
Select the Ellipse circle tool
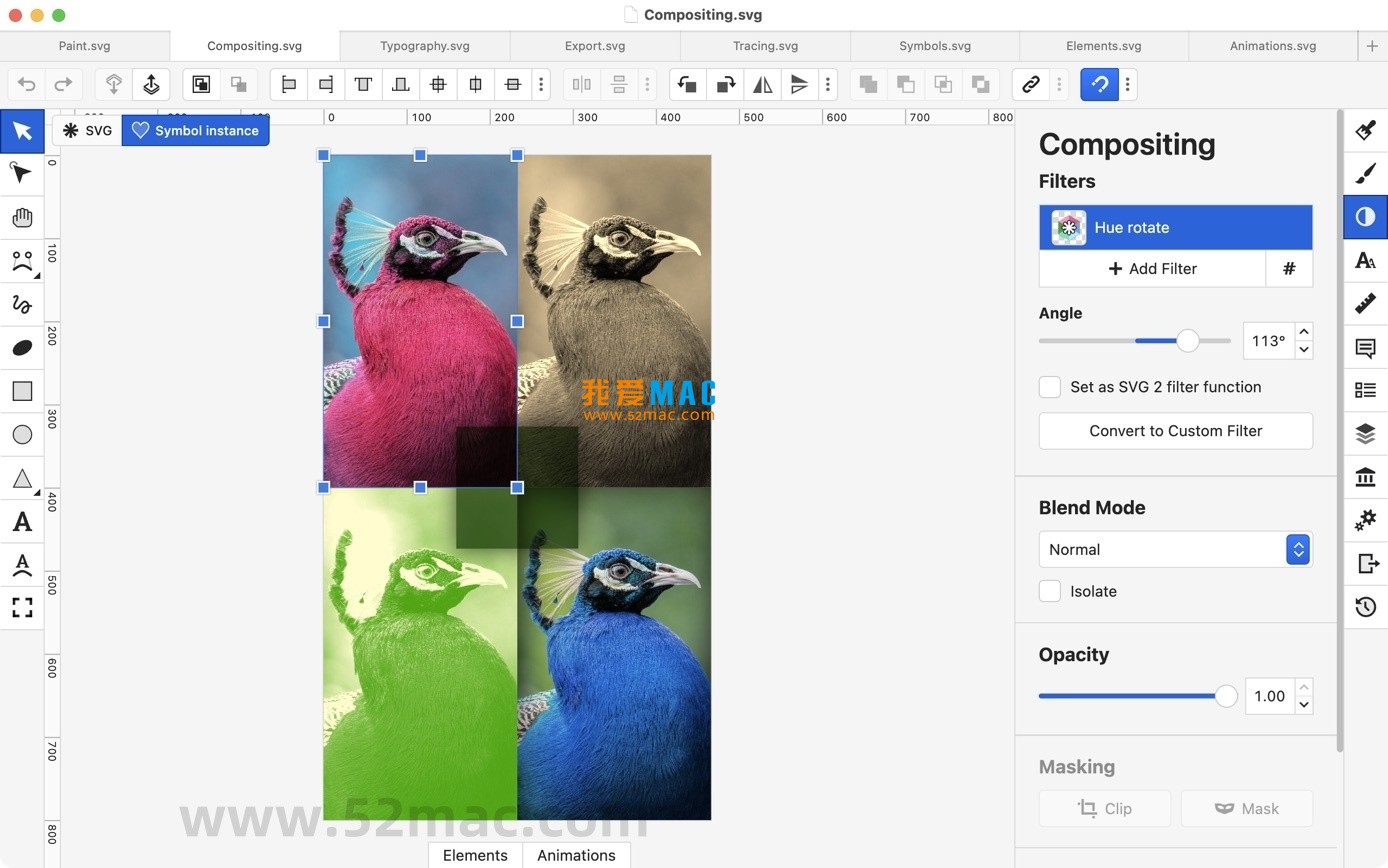pos(22,434)
